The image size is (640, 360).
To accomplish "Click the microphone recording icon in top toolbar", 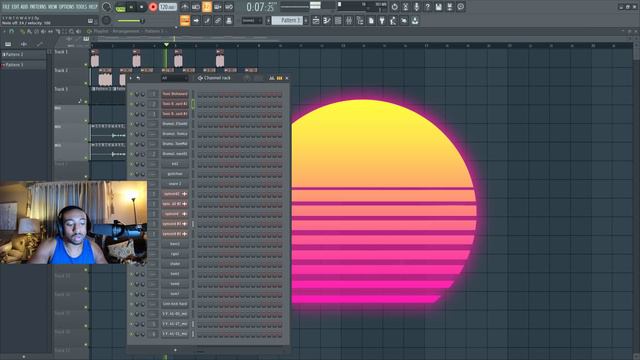I will (x=416, y=7).
